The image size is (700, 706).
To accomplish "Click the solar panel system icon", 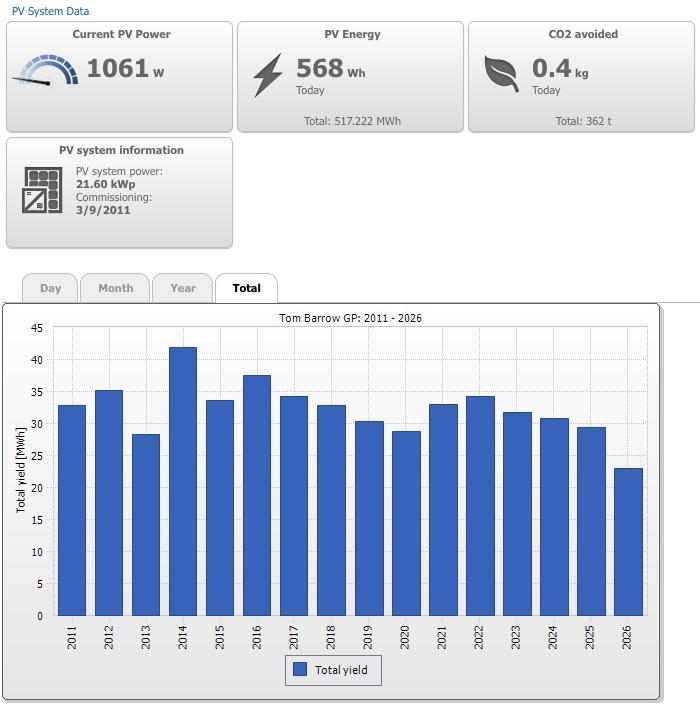I will click(x=42, y=190).
